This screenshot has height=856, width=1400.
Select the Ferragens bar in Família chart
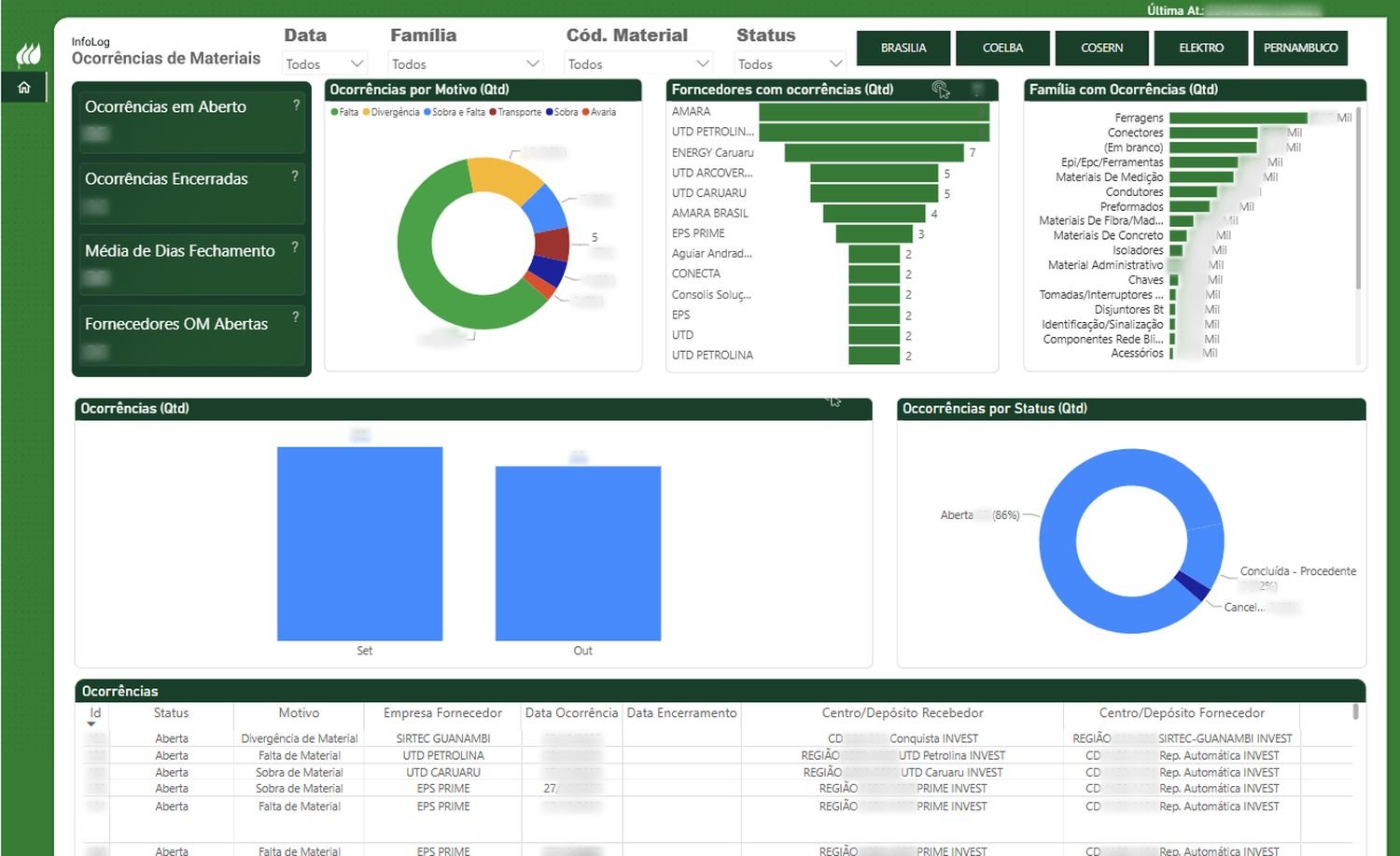coord(1238,118)
